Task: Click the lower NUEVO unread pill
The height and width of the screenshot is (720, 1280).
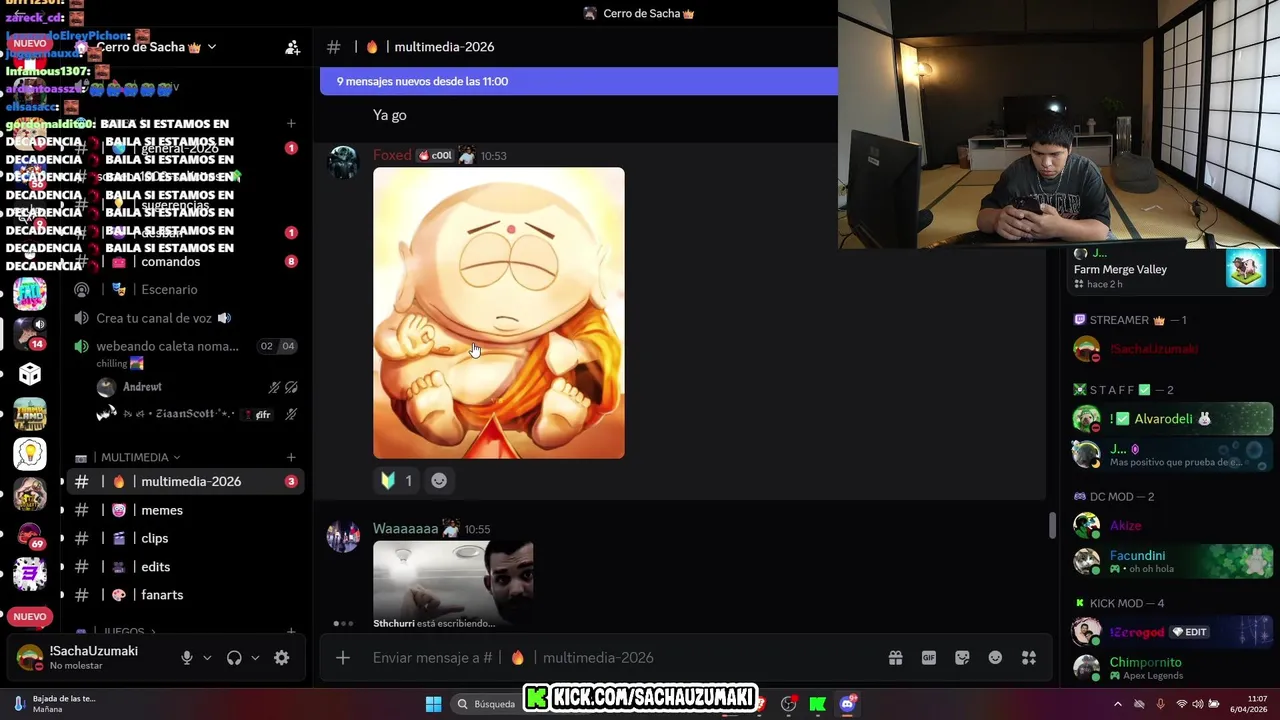Action: (x=30, y=617)
